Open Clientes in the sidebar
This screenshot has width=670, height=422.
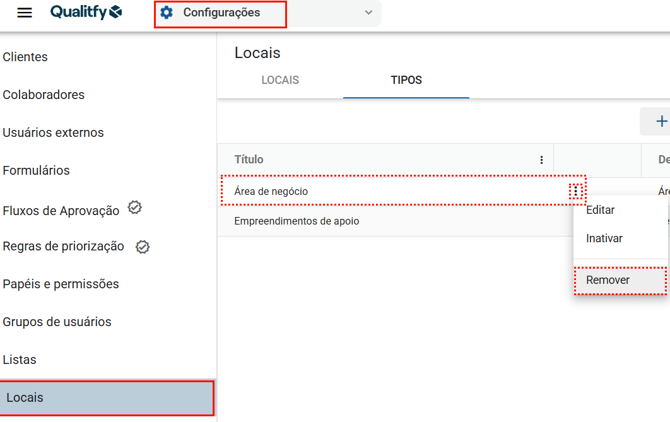25,57
